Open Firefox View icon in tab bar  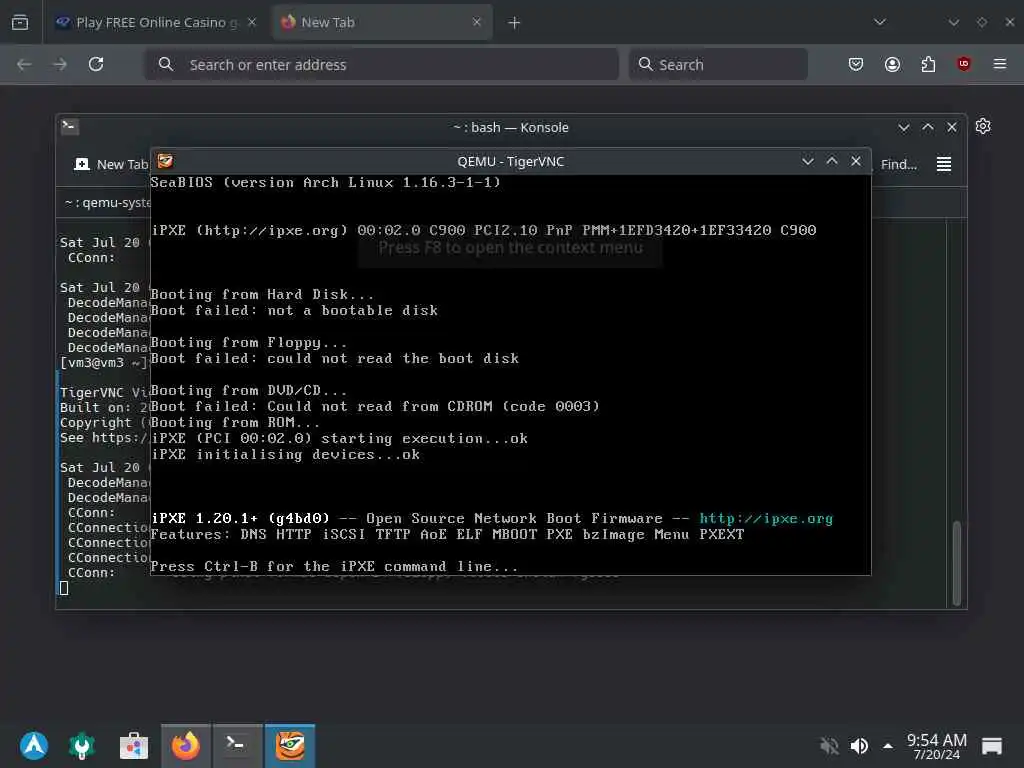click(20, 22)
